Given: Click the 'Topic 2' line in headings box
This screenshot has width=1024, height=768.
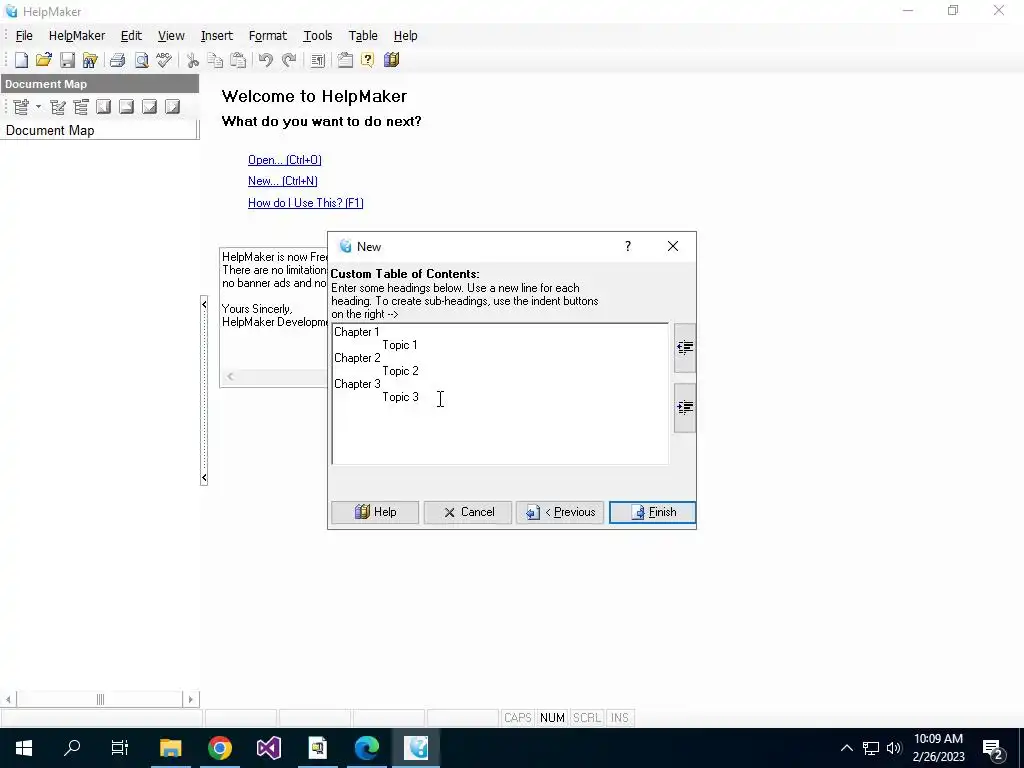Looking at the screenshot, I should 400,371.
